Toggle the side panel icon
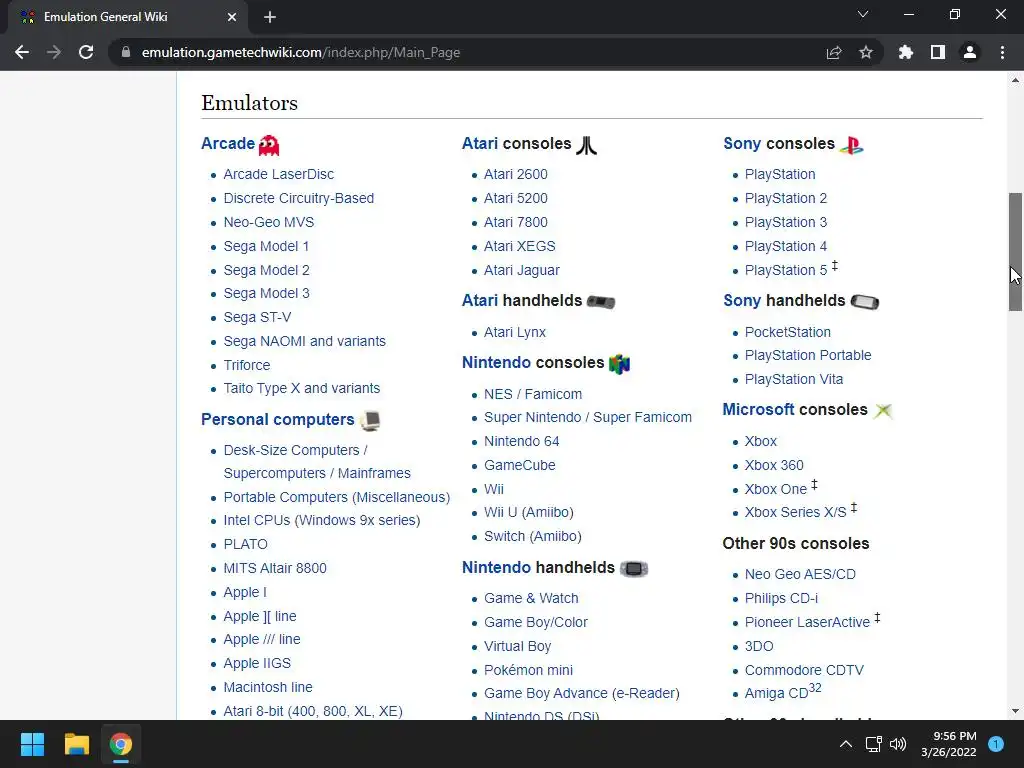The height and width of the screenshot is (768, 1024). 938,52
